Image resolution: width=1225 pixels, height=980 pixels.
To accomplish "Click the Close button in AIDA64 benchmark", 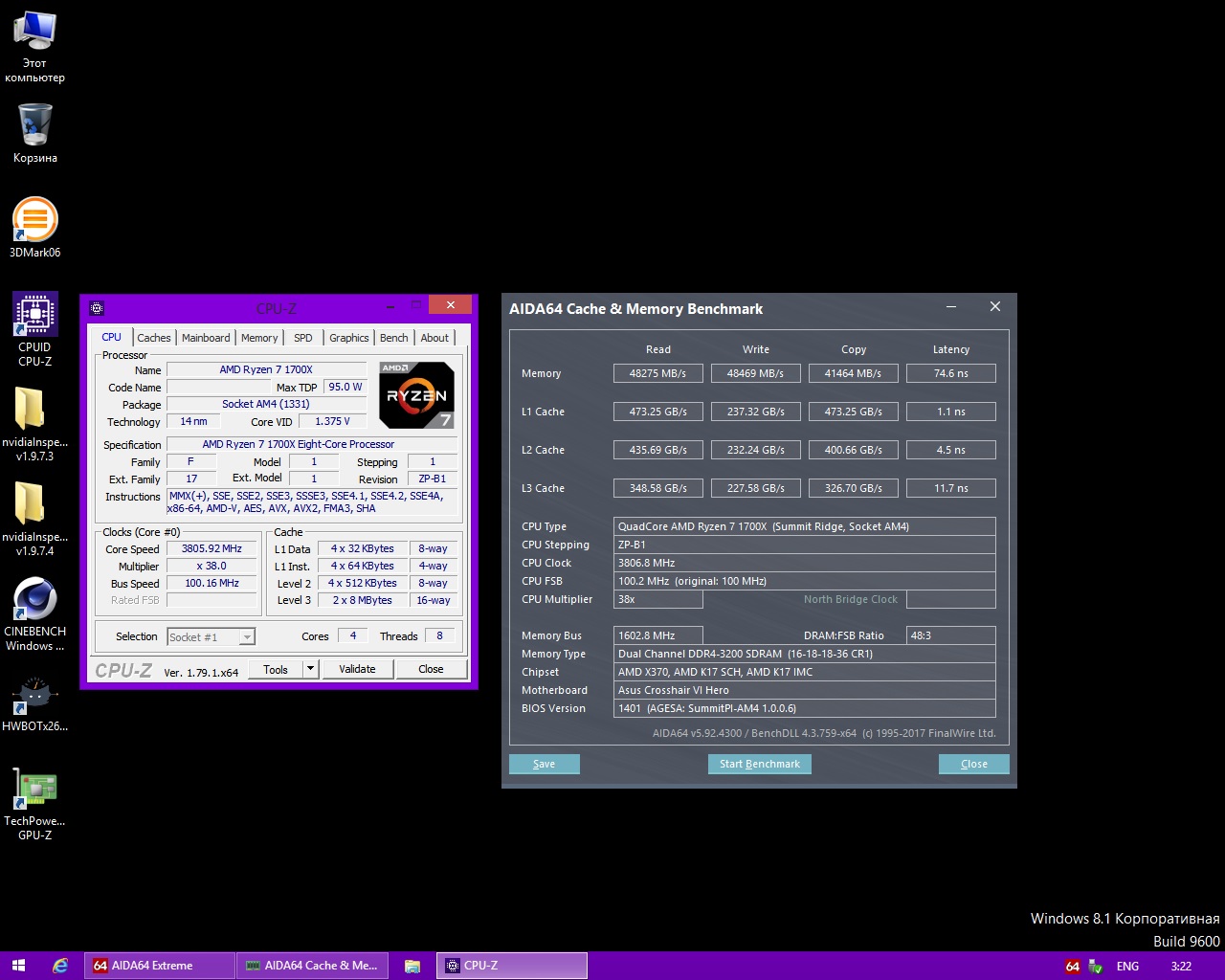I will click(974, 764).
